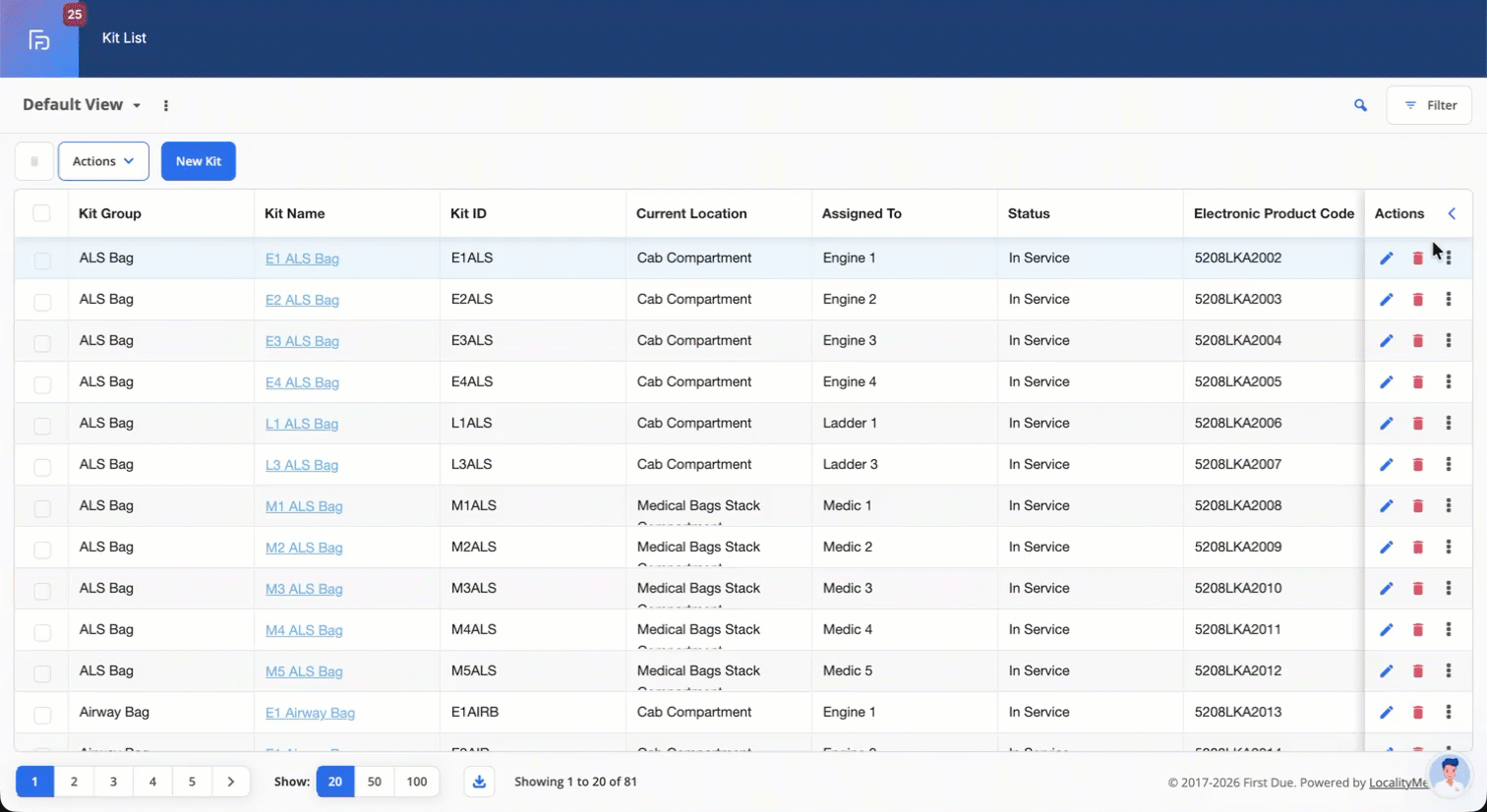Open the Actions dropdown button

coord(103,161)
